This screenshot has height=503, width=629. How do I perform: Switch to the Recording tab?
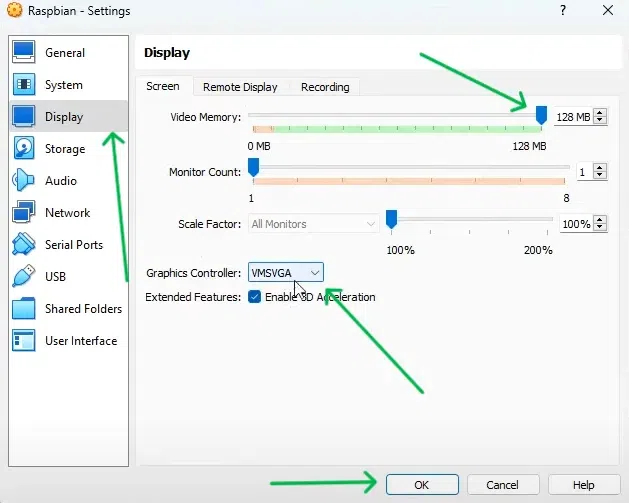(x=325, y=87)
